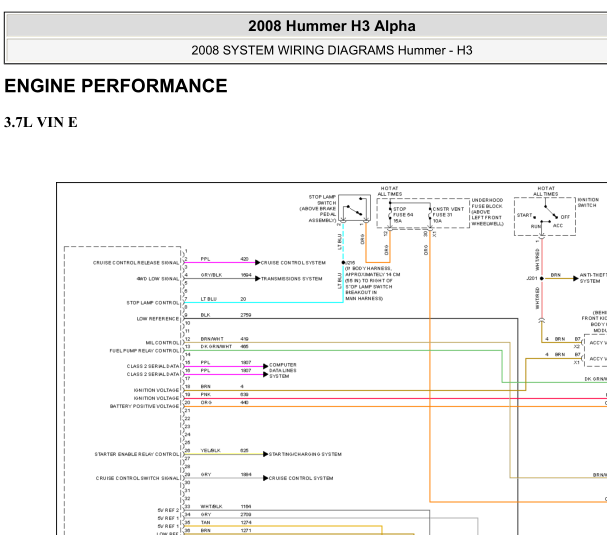Select the 'LOW REFERENCE' pin 9 label
Image resolution: width=607 pixels, height=535 pixels.
tap(158, 319)
